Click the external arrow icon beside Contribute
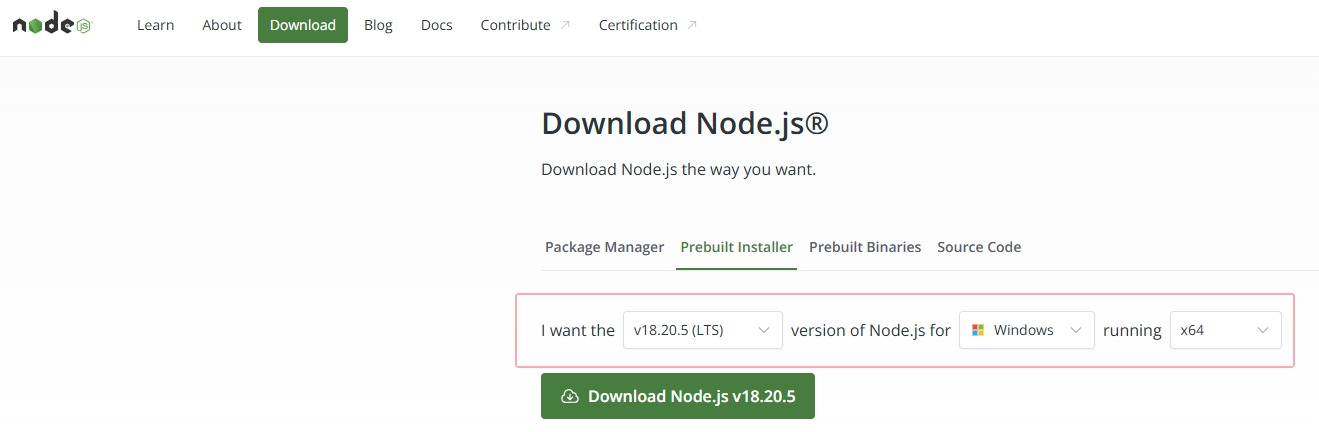 point(565,25)
